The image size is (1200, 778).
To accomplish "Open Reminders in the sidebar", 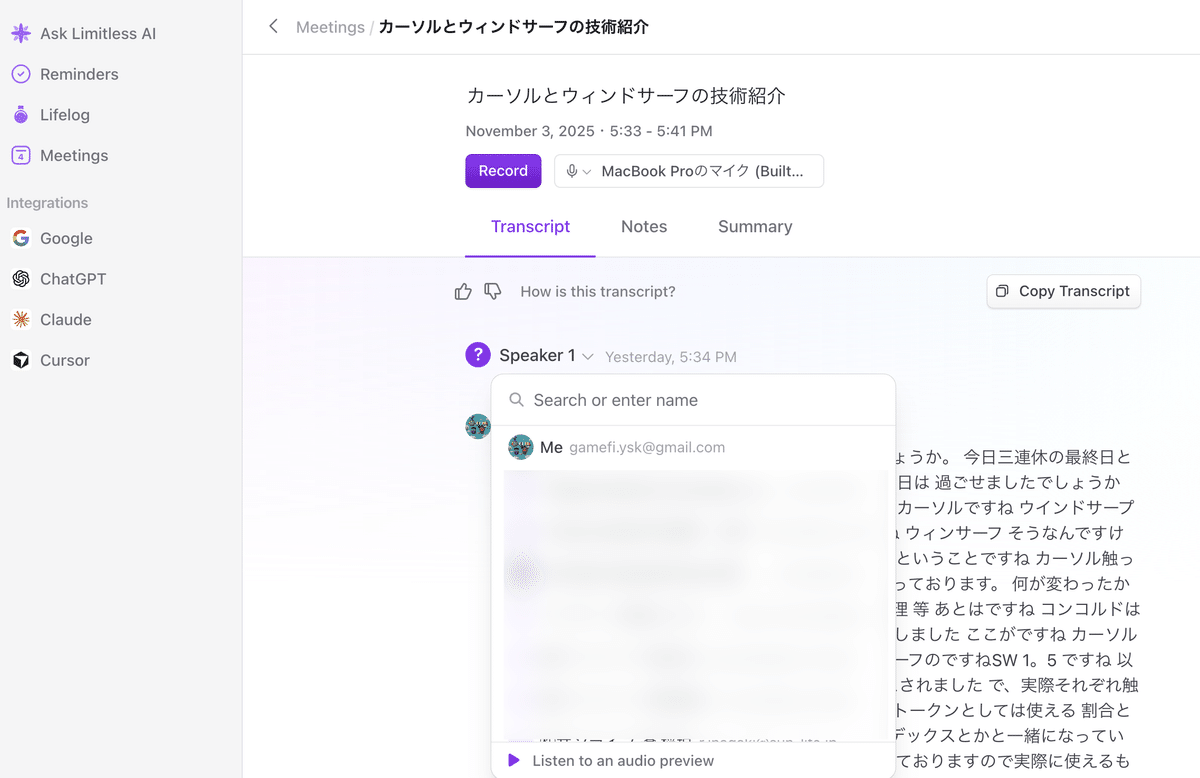I will (x=79, y=74).
